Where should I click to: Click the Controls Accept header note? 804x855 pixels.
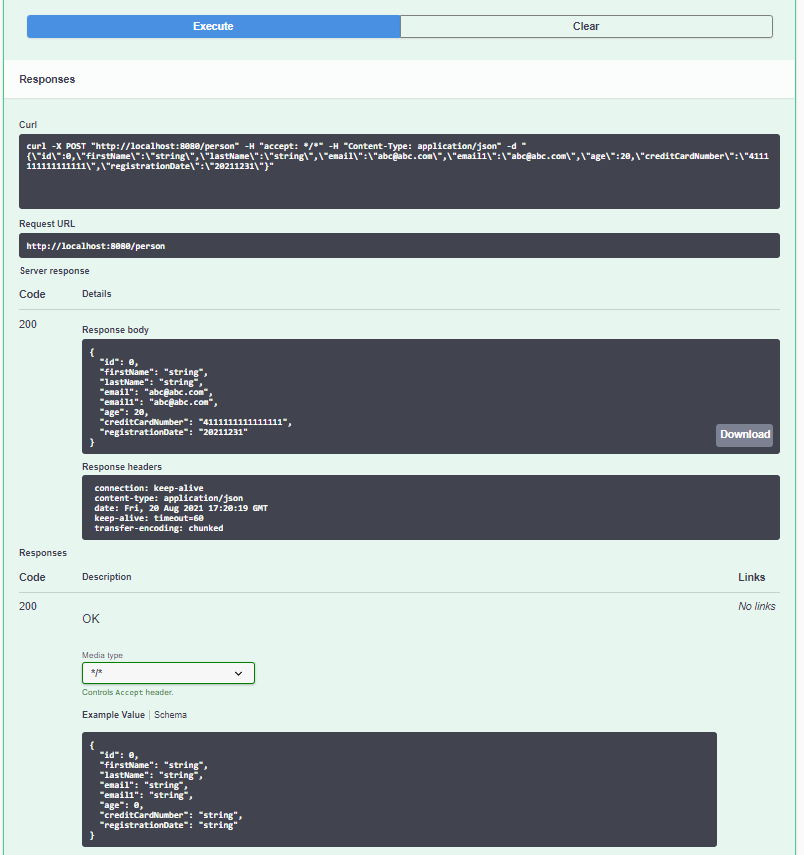click(128, 693)
